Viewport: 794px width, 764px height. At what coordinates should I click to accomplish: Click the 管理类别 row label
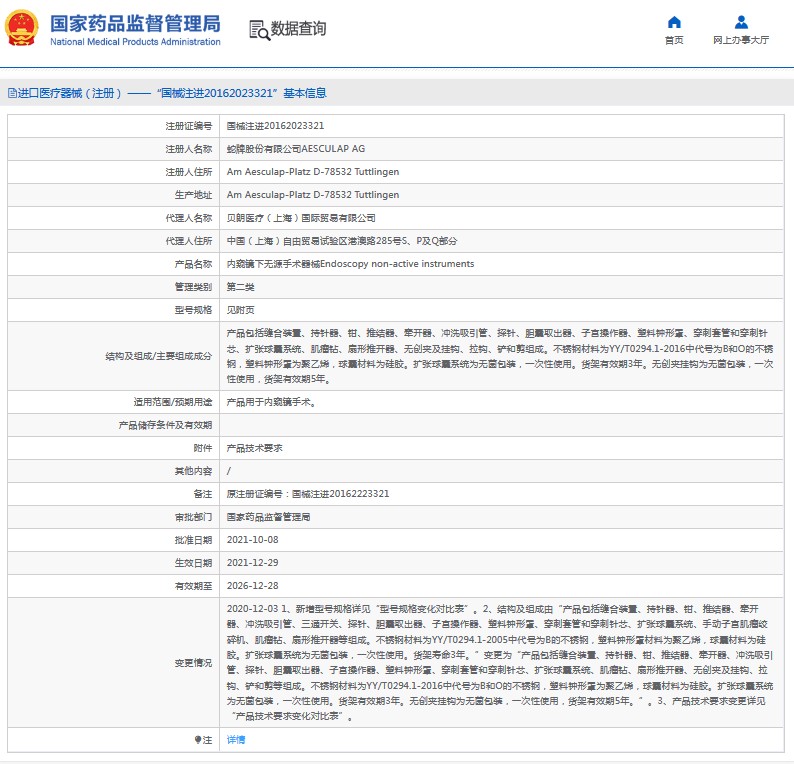coord(193,287)
